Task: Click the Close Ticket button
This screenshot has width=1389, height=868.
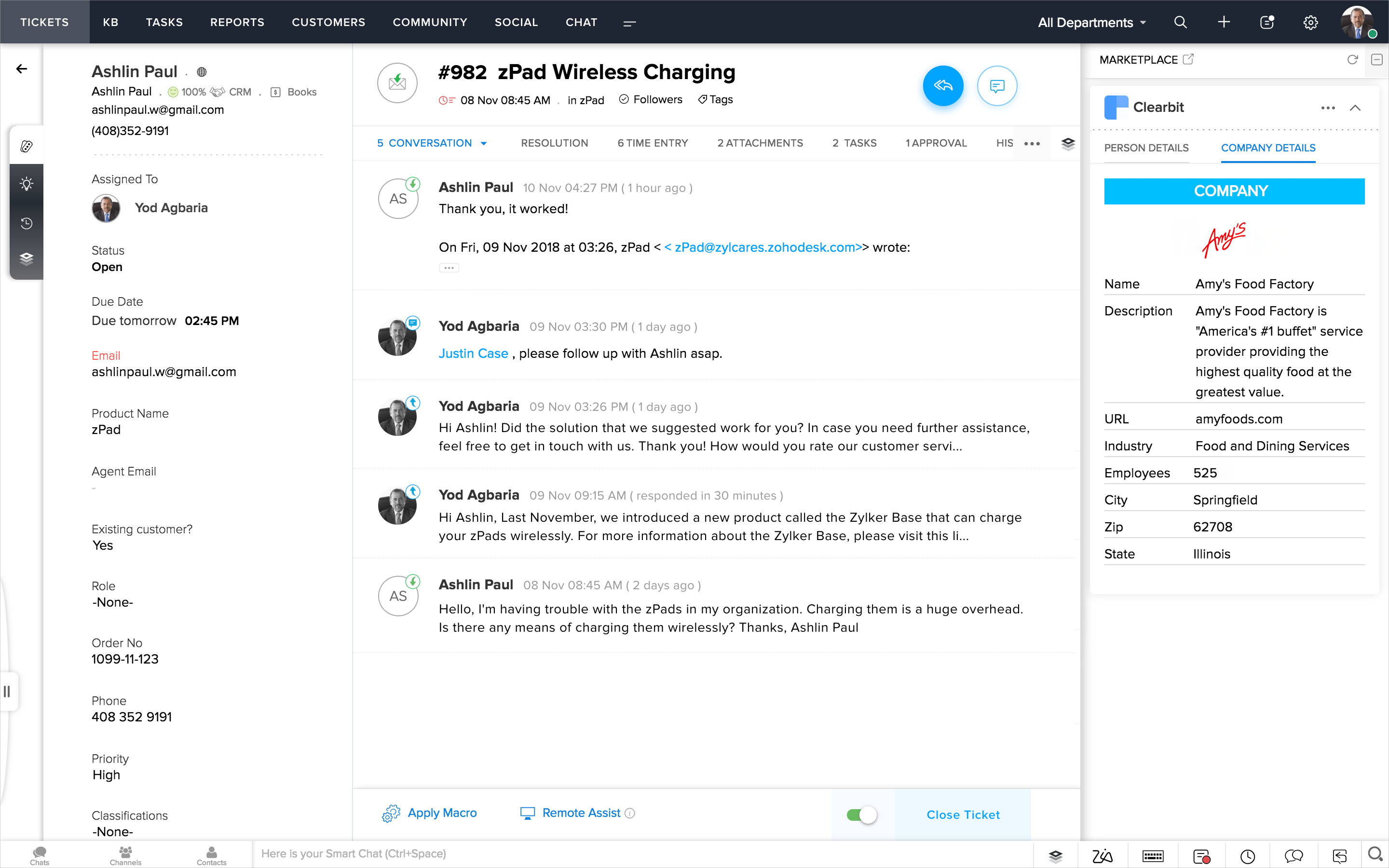Action: (963, 814)
